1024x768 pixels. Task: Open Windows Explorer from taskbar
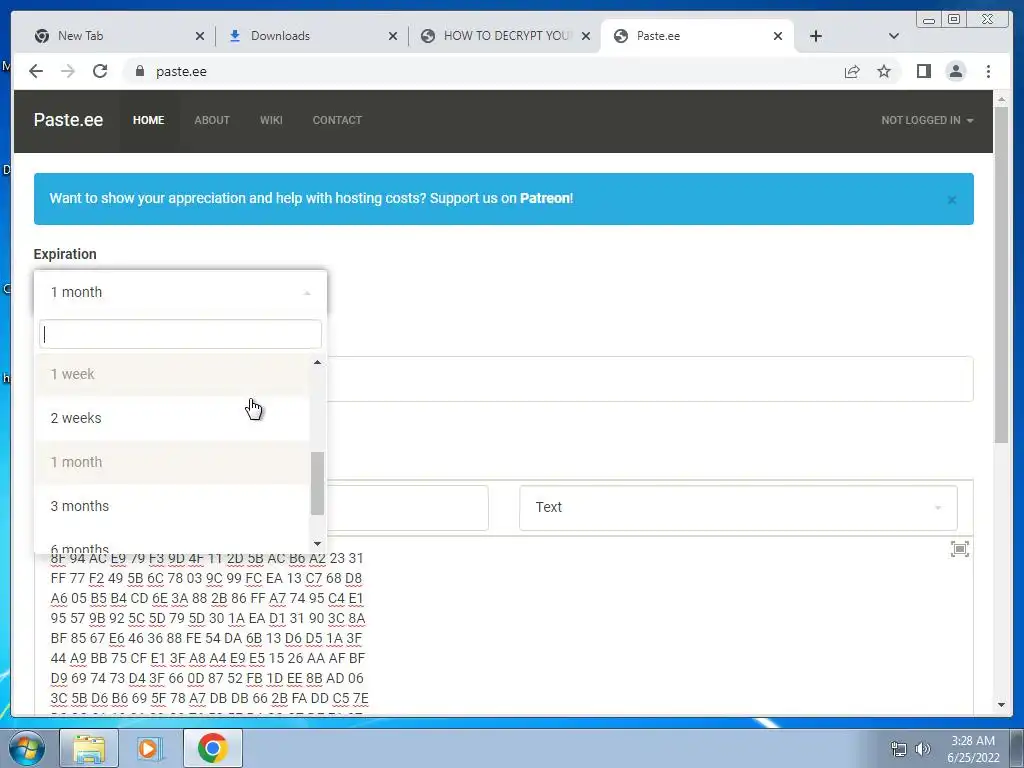point(88,748)
